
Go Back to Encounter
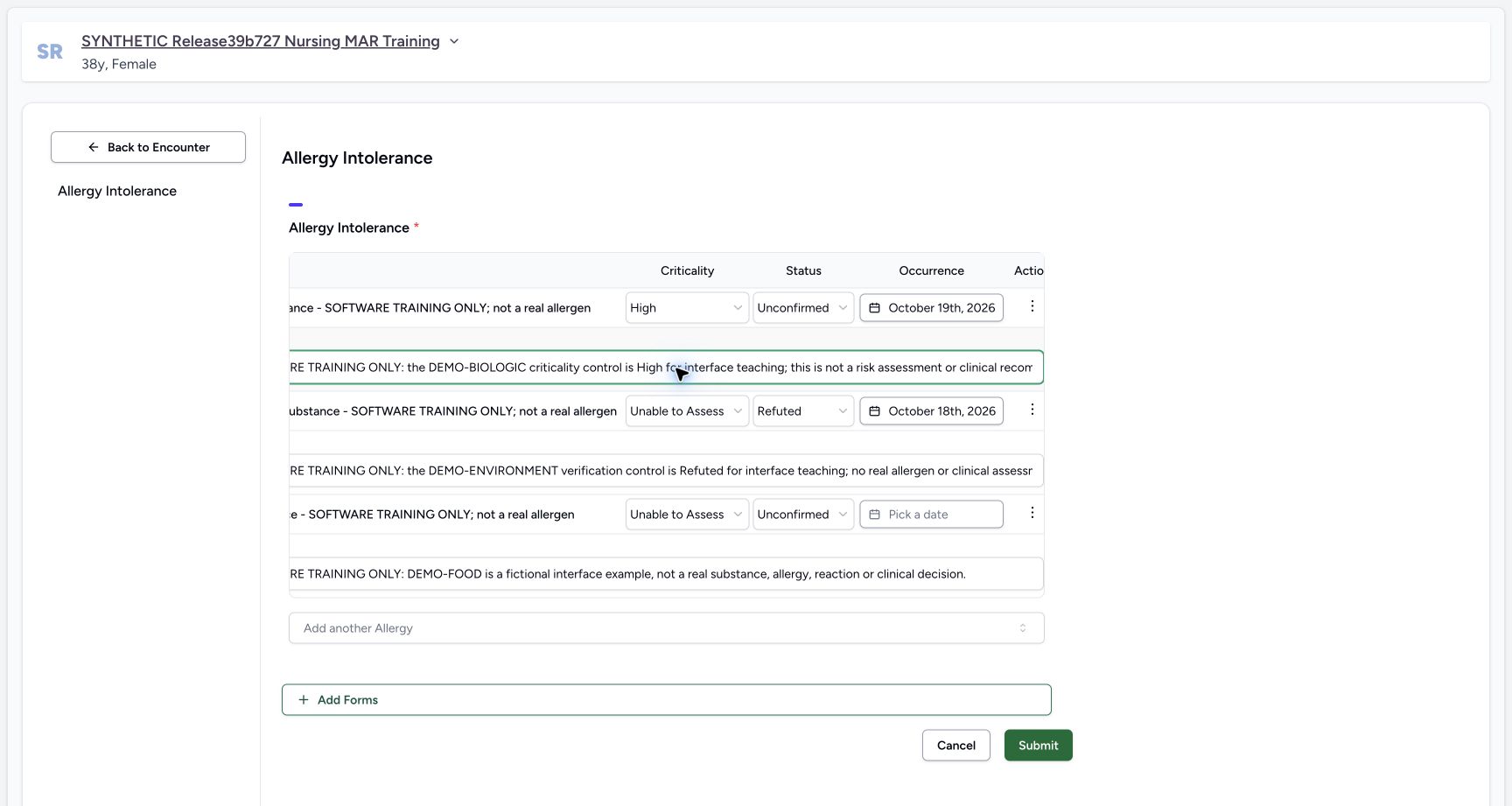148,147
